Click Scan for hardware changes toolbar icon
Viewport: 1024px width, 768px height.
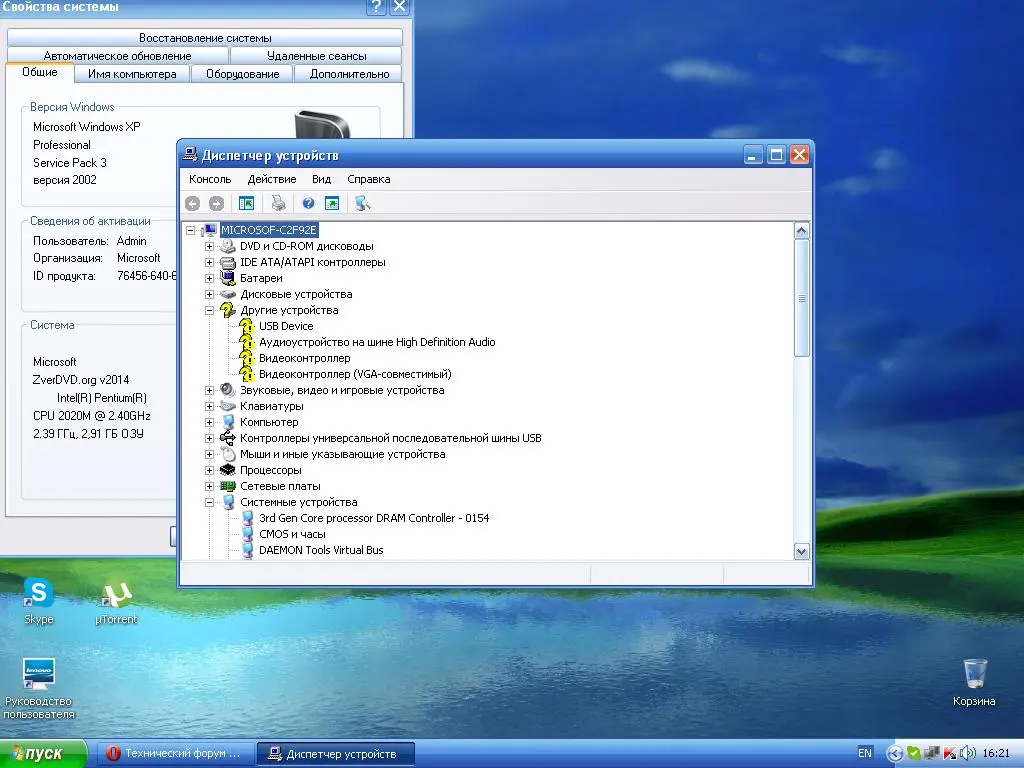tap(362, 203)
